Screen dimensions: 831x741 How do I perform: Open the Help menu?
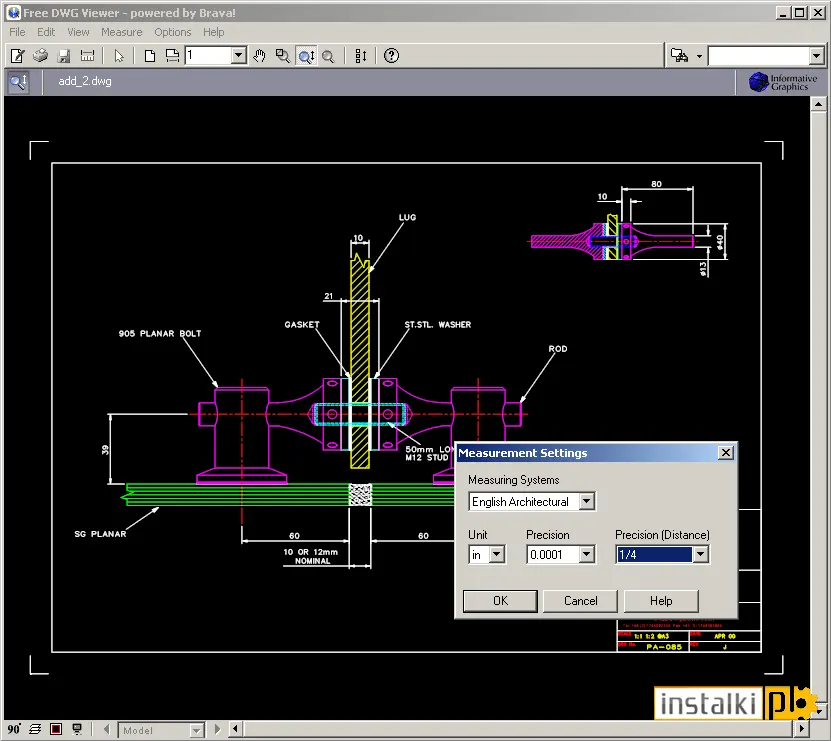coord(214,32)
